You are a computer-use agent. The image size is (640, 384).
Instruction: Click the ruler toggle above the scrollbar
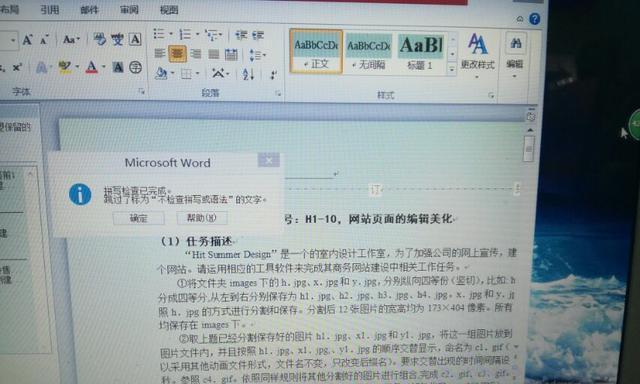531,116
